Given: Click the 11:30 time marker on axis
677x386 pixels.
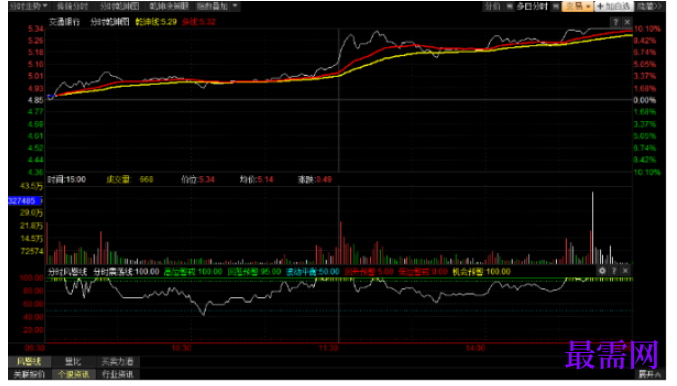Looking at the screenshot, I should (x=328, y=348).
